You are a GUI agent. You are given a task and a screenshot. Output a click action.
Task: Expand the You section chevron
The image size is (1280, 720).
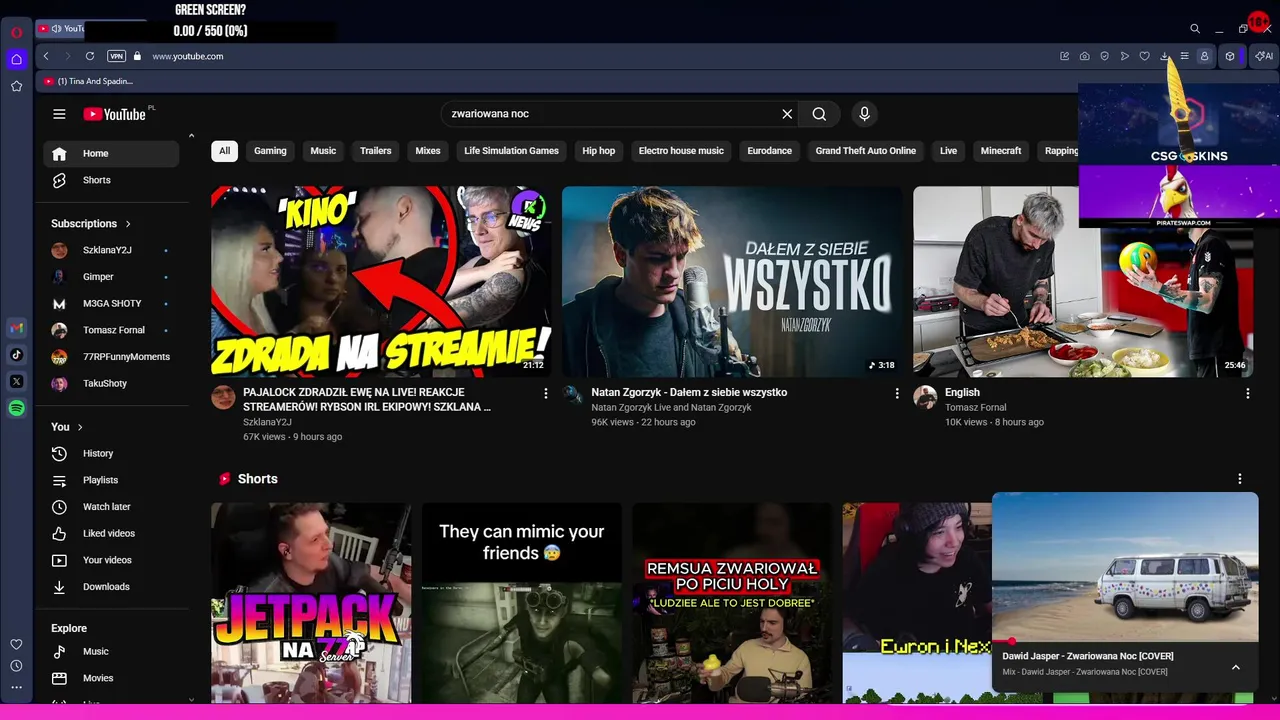click(80, 427)
